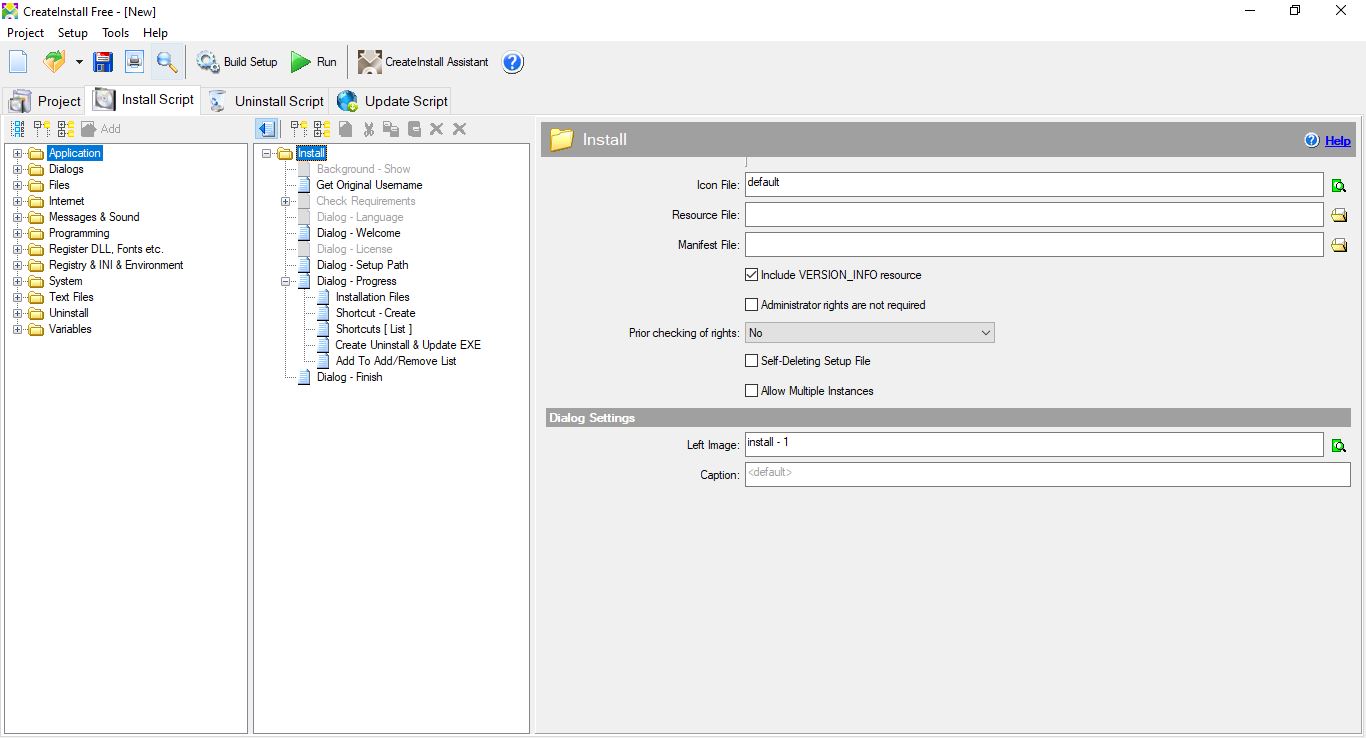Viewport: 1366px width, 738px height.
Task: Select the Installation Files script item
Action: [372, 297]
